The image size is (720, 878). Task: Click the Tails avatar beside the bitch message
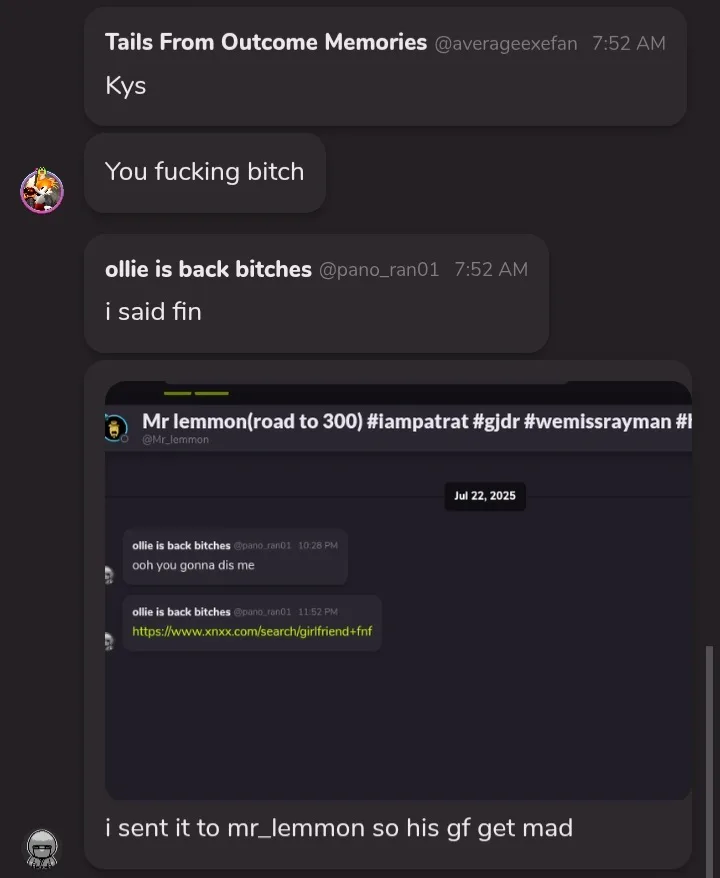42,190
